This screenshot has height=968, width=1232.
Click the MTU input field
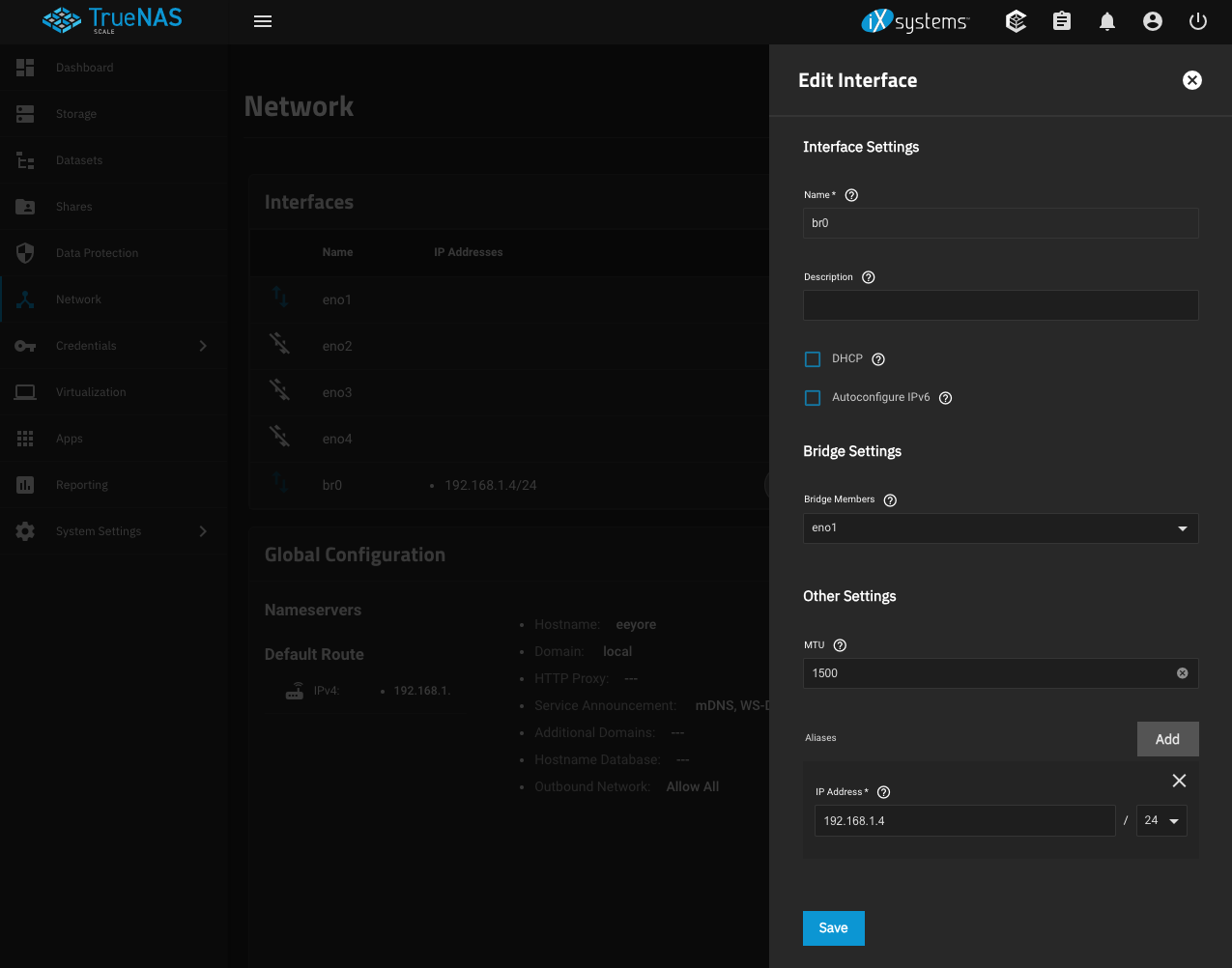(1001, 673)
